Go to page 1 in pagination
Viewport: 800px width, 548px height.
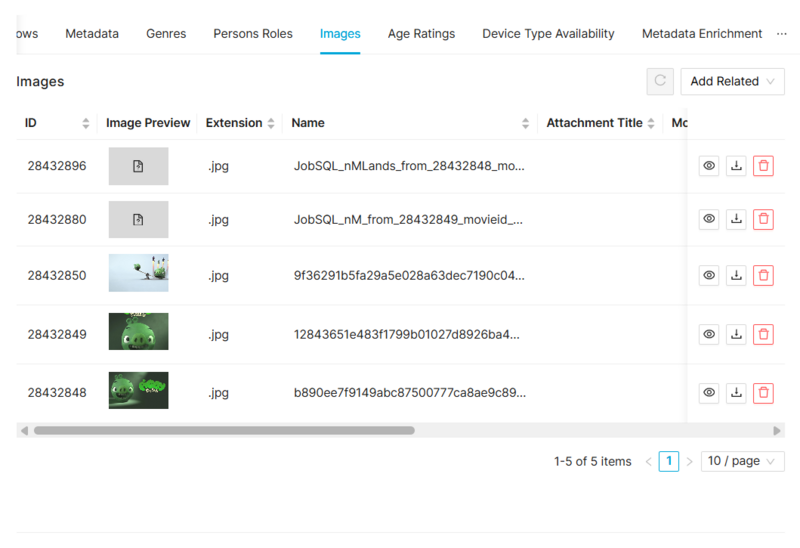(x=668, y=461)
